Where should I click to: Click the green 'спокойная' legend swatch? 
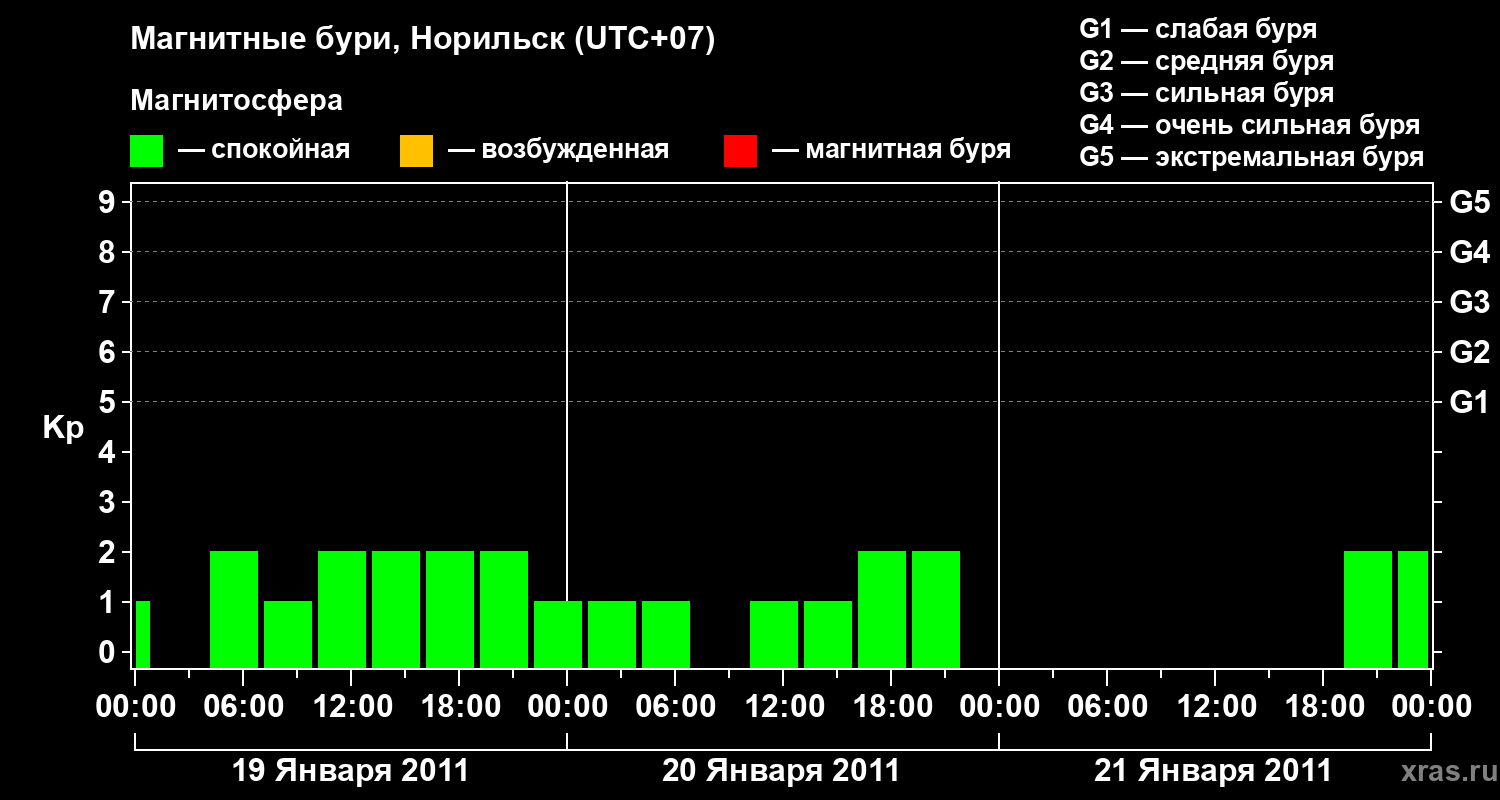coord(147,151)
